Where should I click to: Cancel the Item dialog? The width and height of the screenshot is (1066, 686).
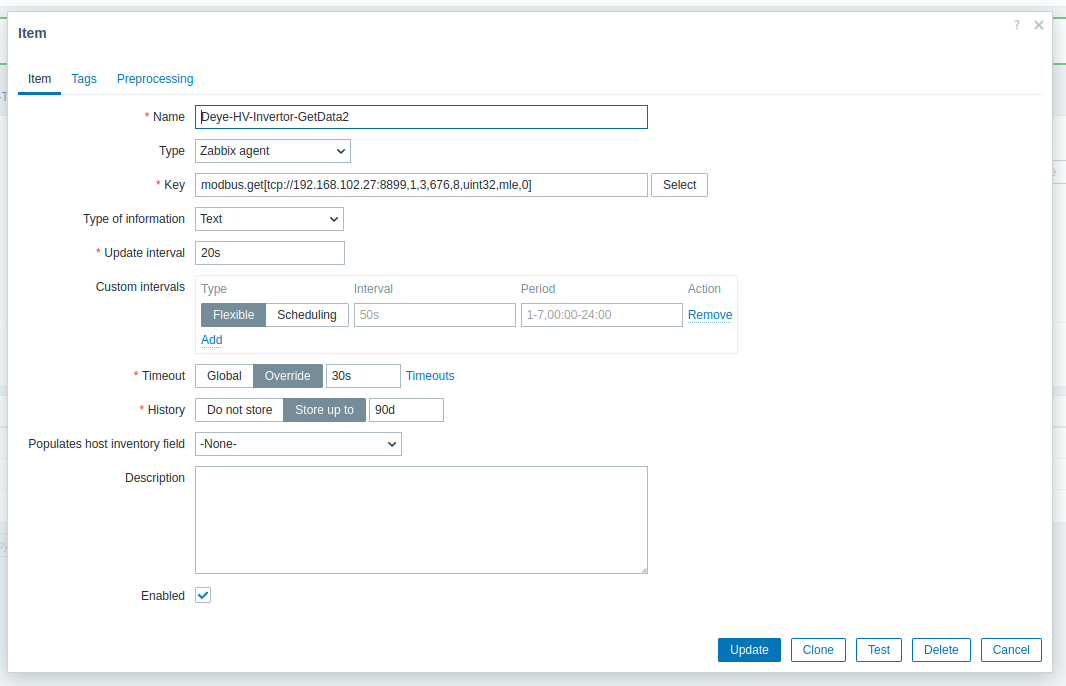[1011, 650]
